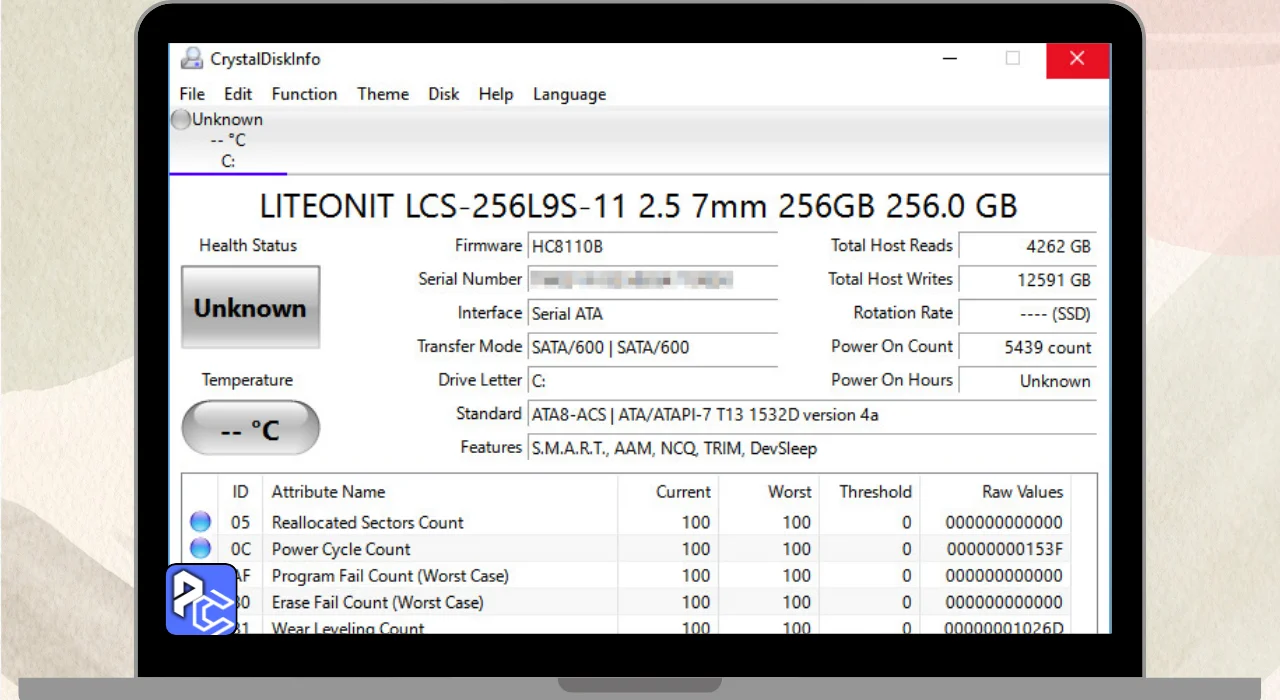
Task: Click the gray Unknown disk status circle
Action: [180, 120]
